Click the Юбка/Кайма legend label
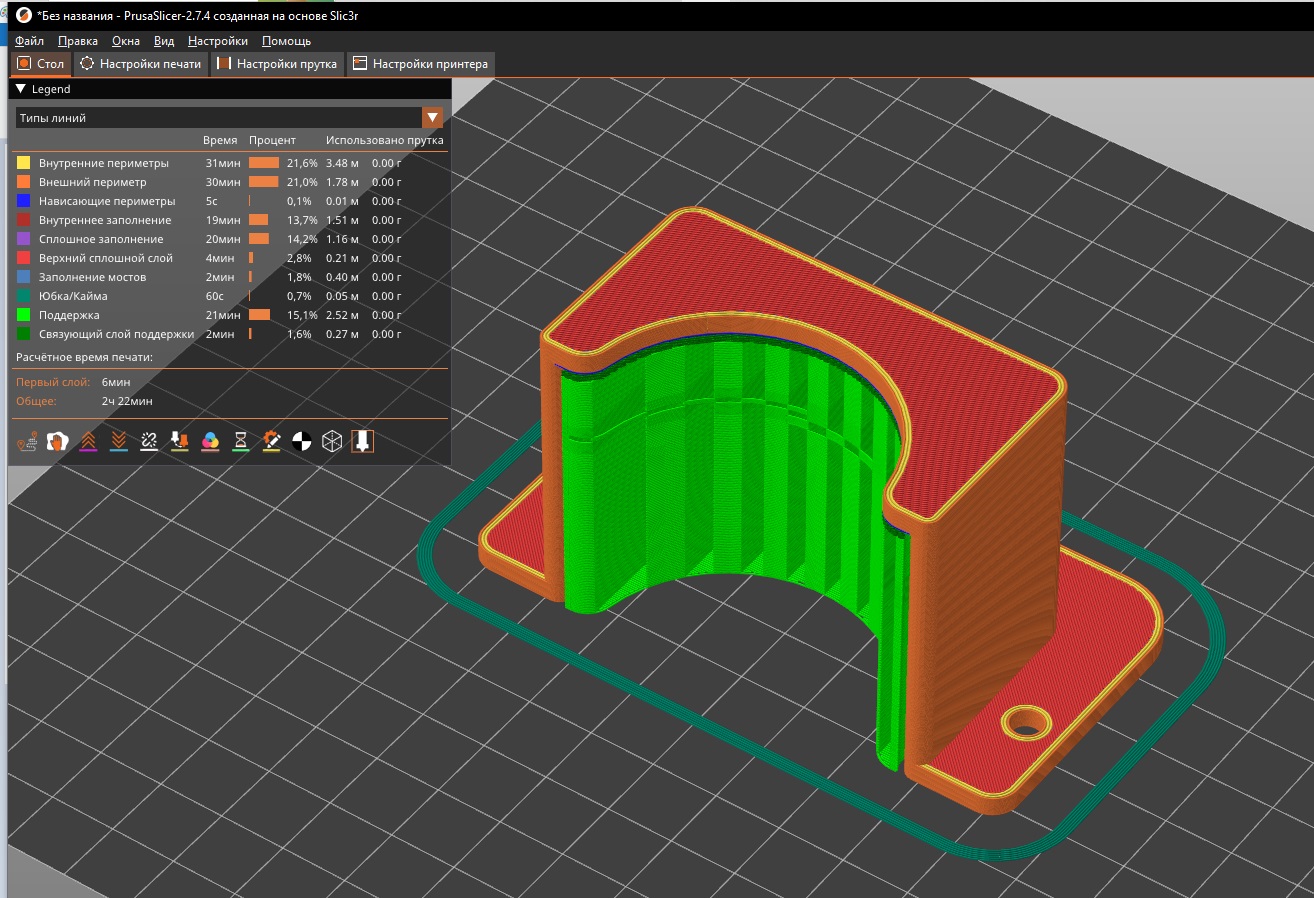This screenshot has width=1314, height=898. [73, 296]
